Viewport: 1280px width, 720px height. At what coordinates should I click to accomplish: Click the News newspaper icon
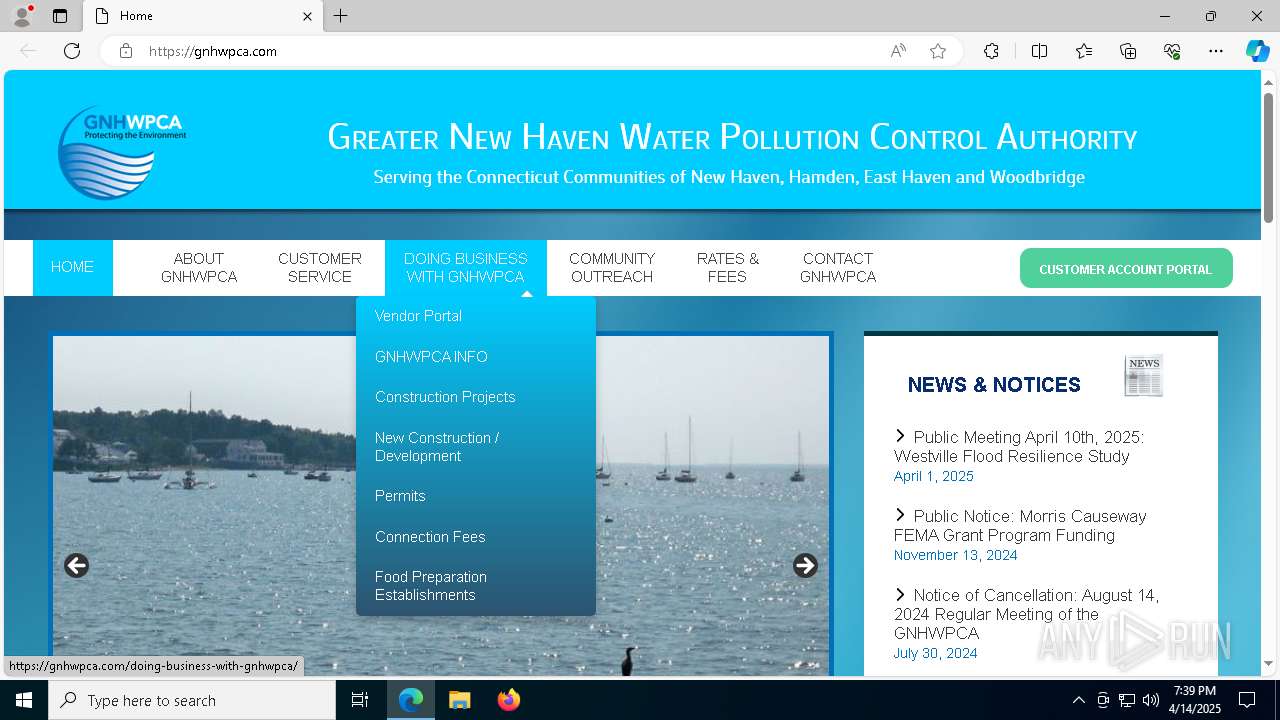tap(1143, 376)
